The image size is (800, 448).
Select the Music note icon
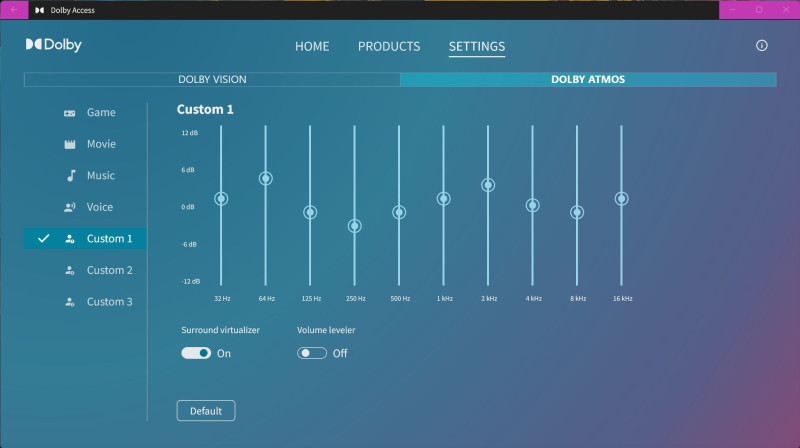(71, 176)
